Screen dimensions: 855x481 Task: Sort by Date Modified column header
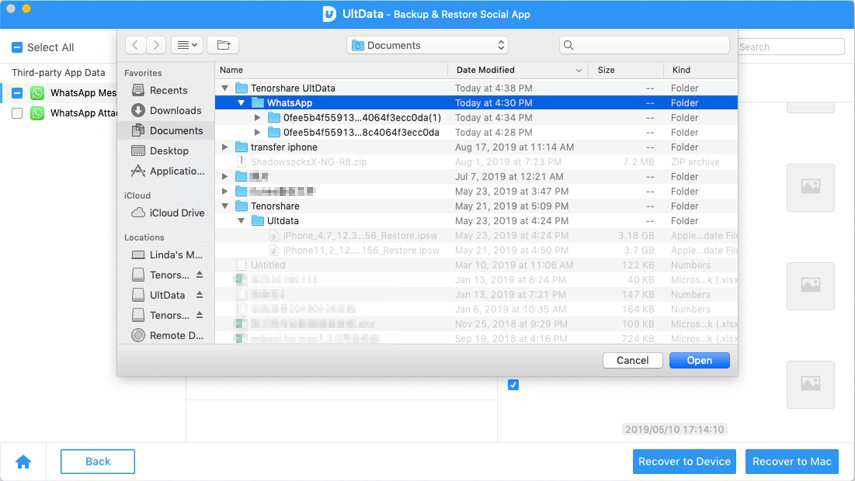(518, 70)
